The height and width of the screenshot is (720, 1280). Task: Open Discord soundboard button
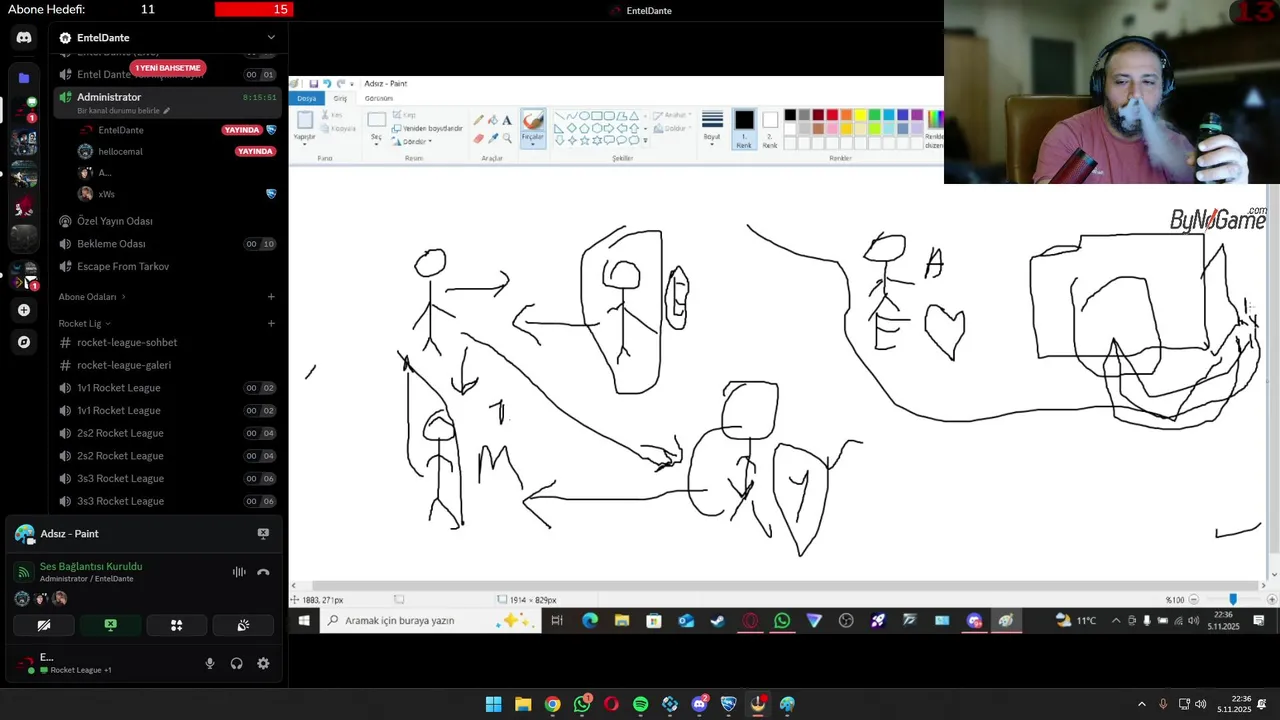tap(243, 625)
